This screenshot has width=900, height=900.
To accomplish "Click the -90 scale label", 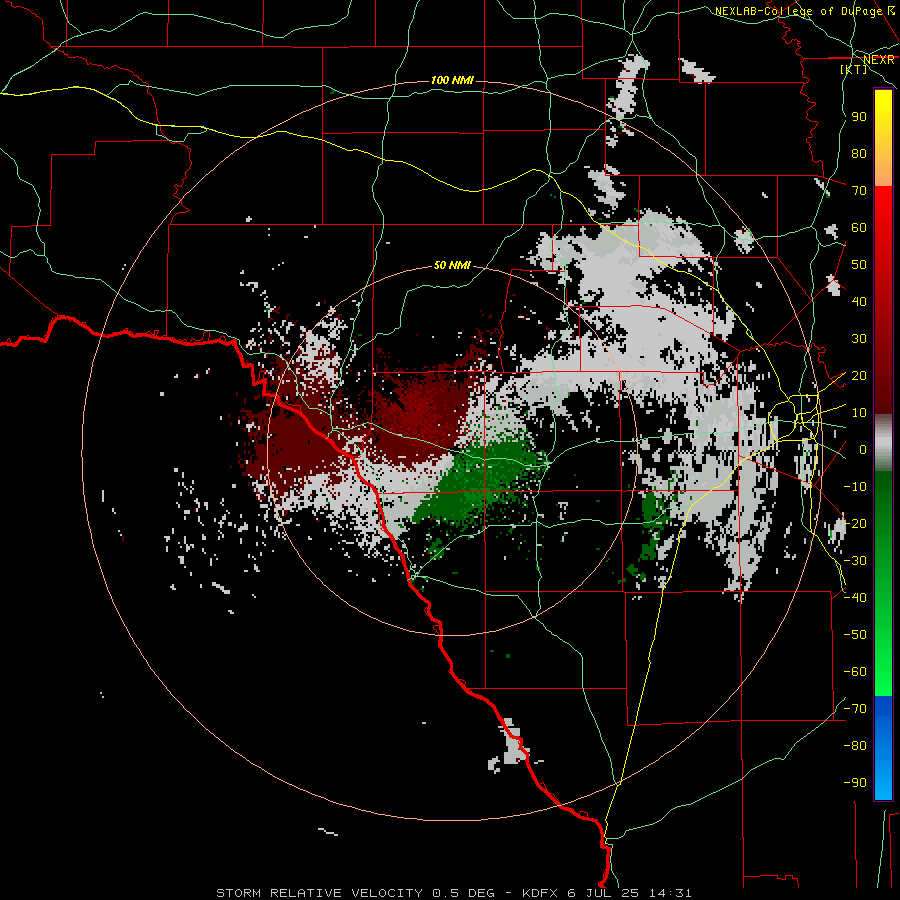I will click(x=855, y=783).
